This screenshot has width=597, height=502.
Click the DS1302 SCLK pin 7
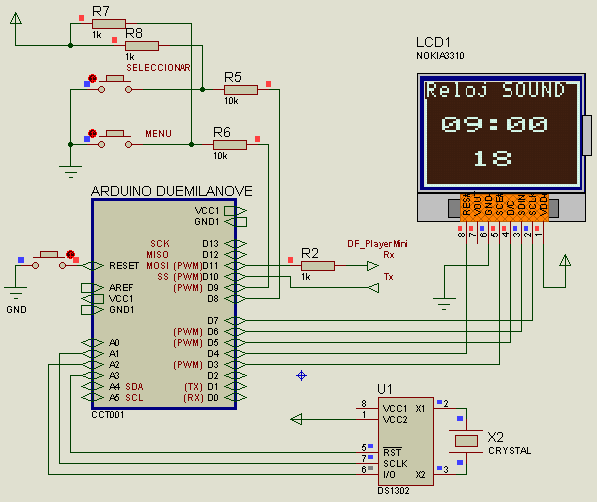[x=367, y=464]
